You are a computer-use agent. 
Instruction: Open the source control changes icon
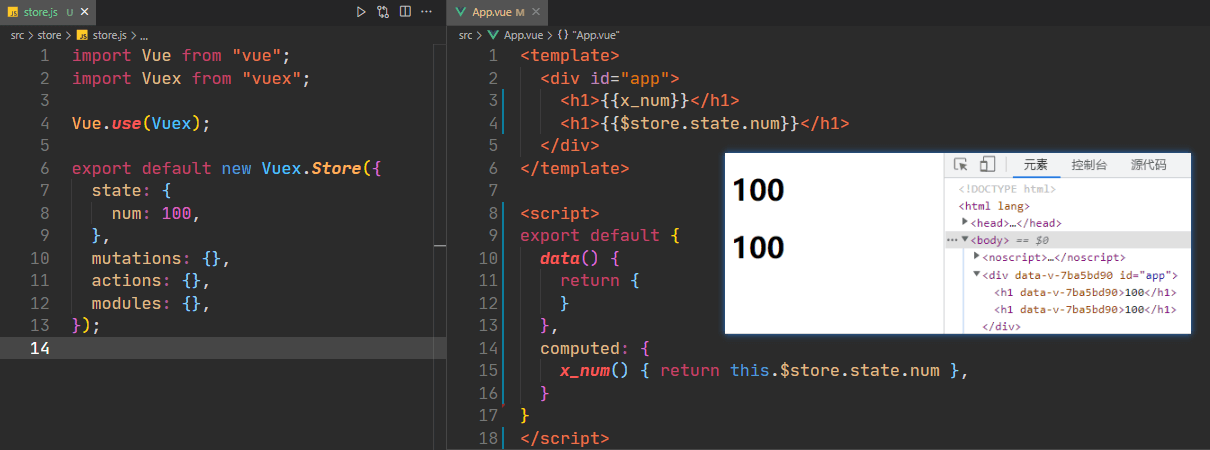pyautogui.click(x=383, y=12)
